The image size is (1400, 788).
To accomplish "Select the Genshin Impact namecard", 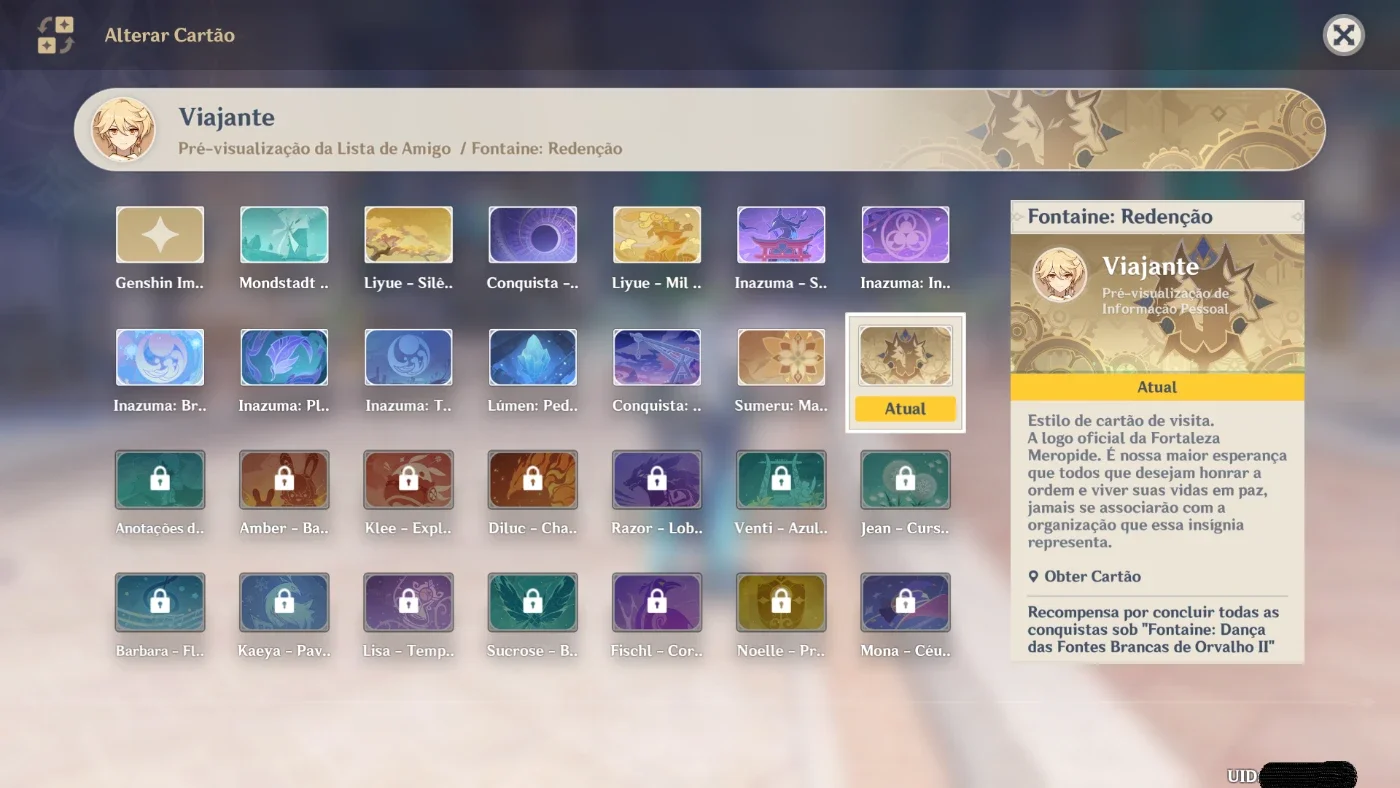I will pos(160,235).
